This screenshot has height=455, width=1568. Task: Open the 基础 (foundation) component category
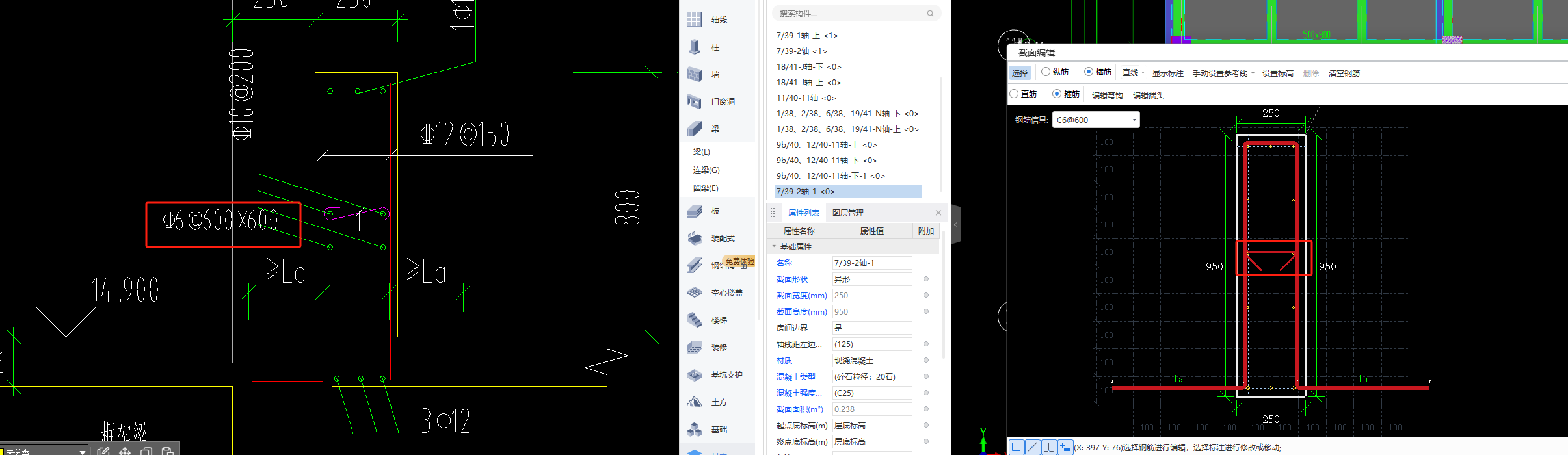coord(718,430)
